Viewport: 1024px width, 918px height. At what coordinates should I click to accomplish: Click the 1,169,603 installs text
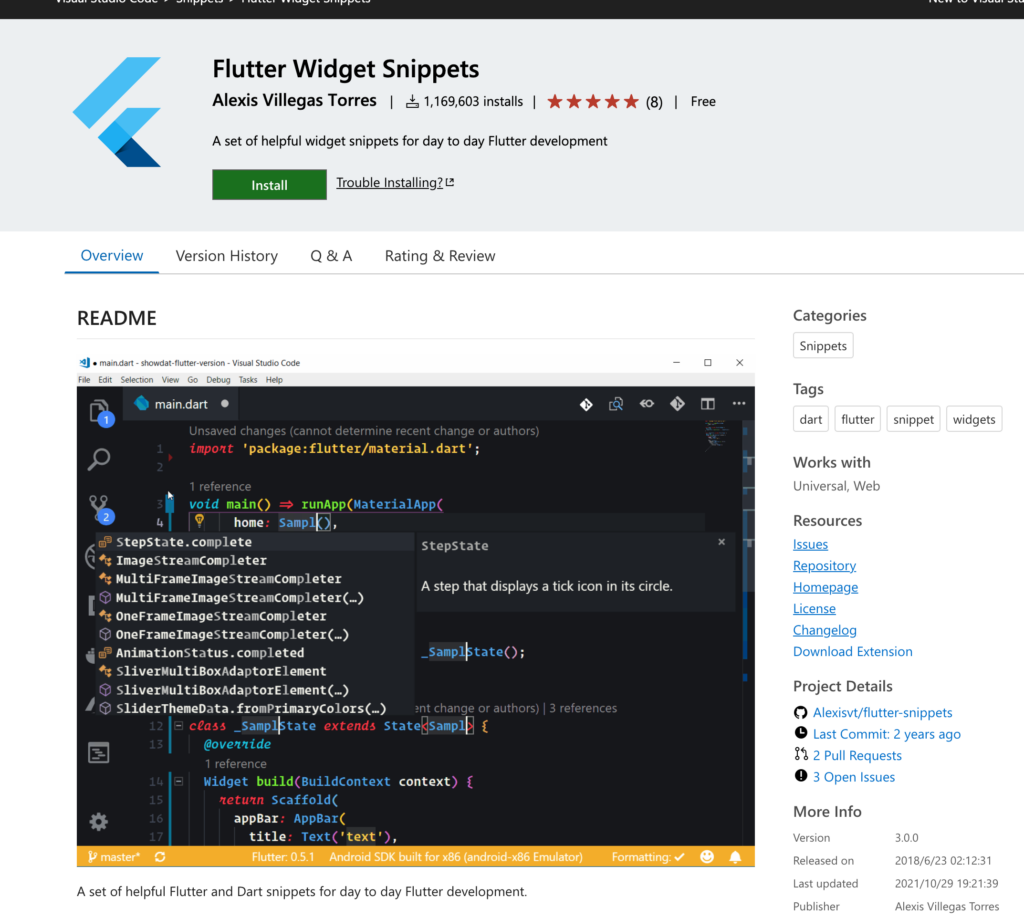[x=473, y=101]
